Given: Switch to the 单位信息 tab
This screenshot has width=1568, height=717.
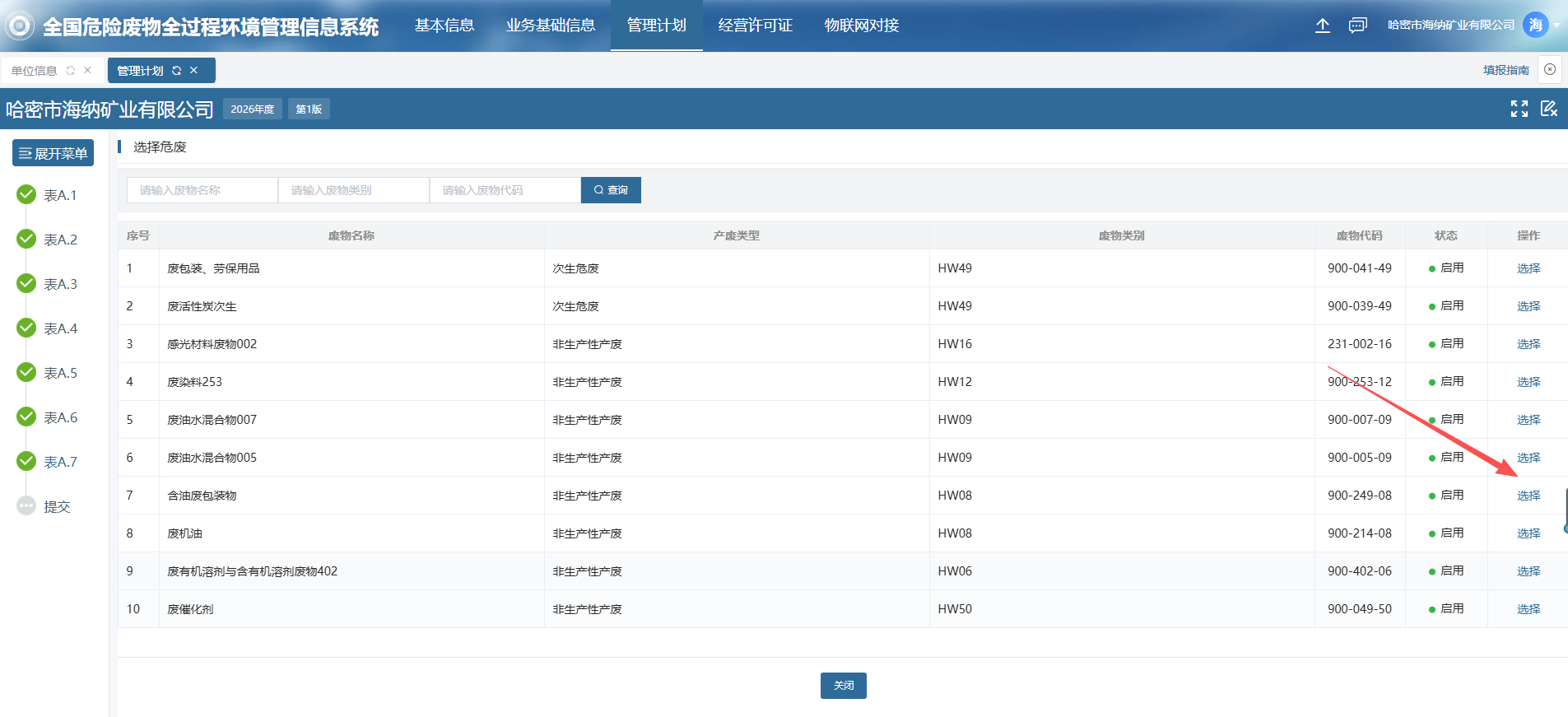Looking at the screenshot, I should (x=35, y=71).
